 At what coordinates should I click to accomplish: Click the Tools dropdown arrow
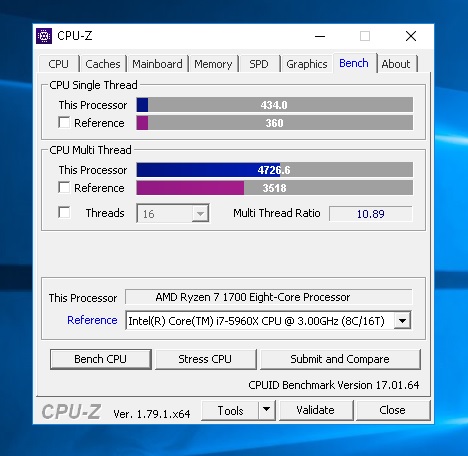[267, 410]
